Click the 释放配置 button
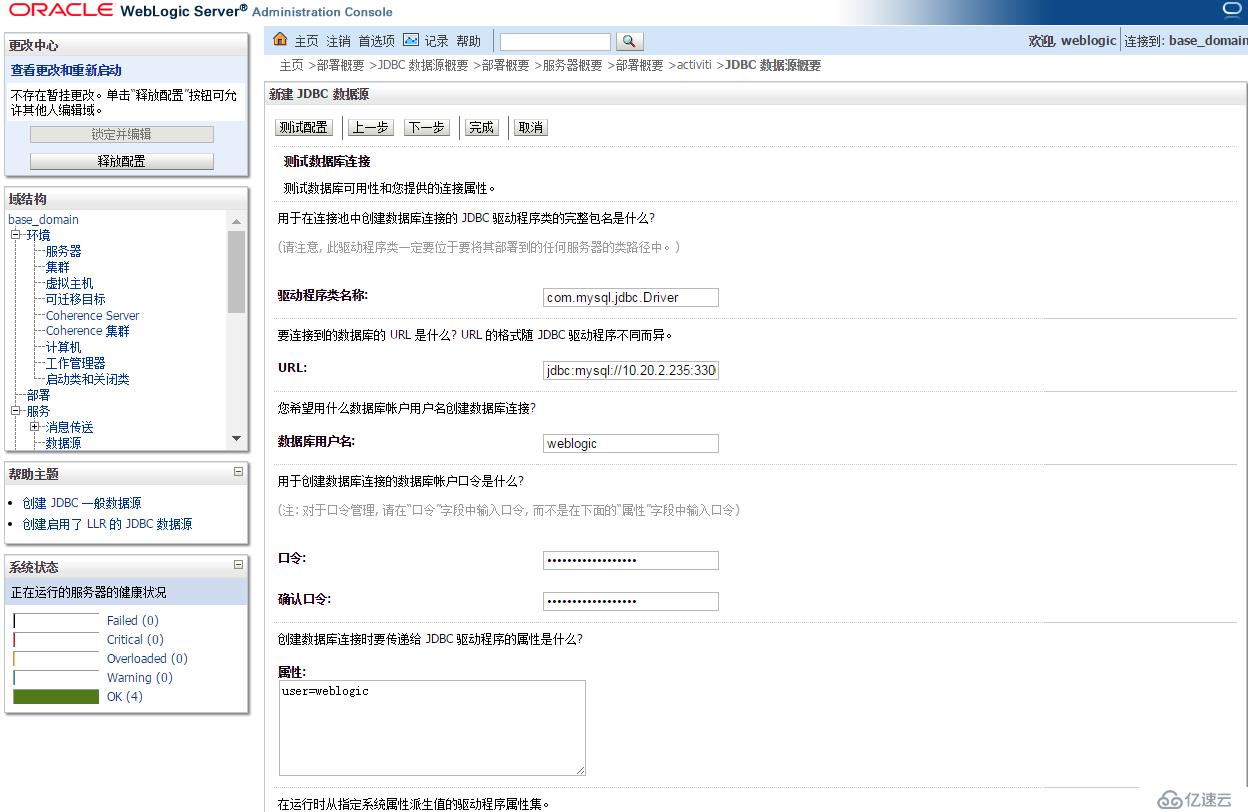This screenshot has height=812, width=1248. (122, 161)
